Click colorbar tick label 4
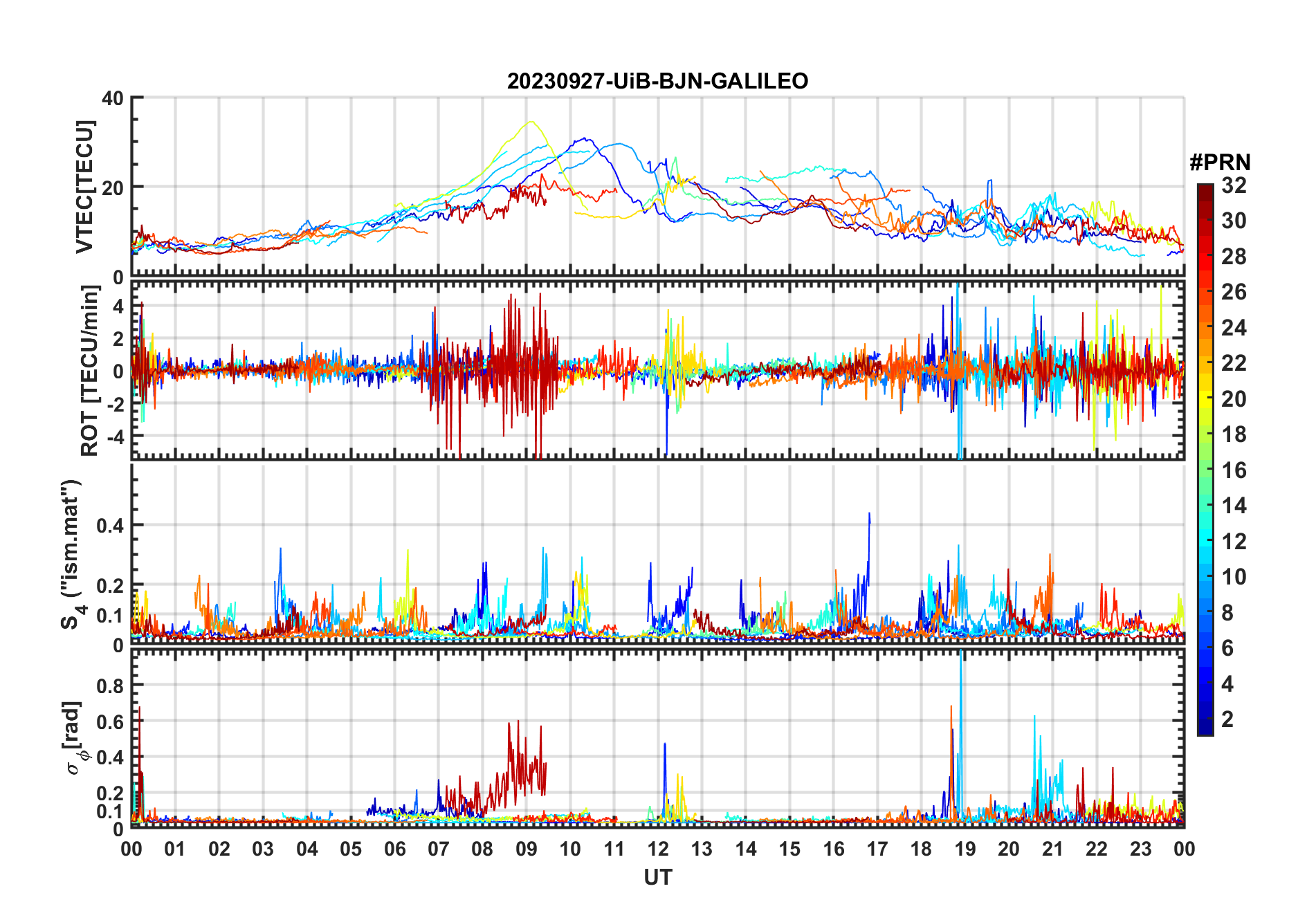 [x=1227, y=684]
